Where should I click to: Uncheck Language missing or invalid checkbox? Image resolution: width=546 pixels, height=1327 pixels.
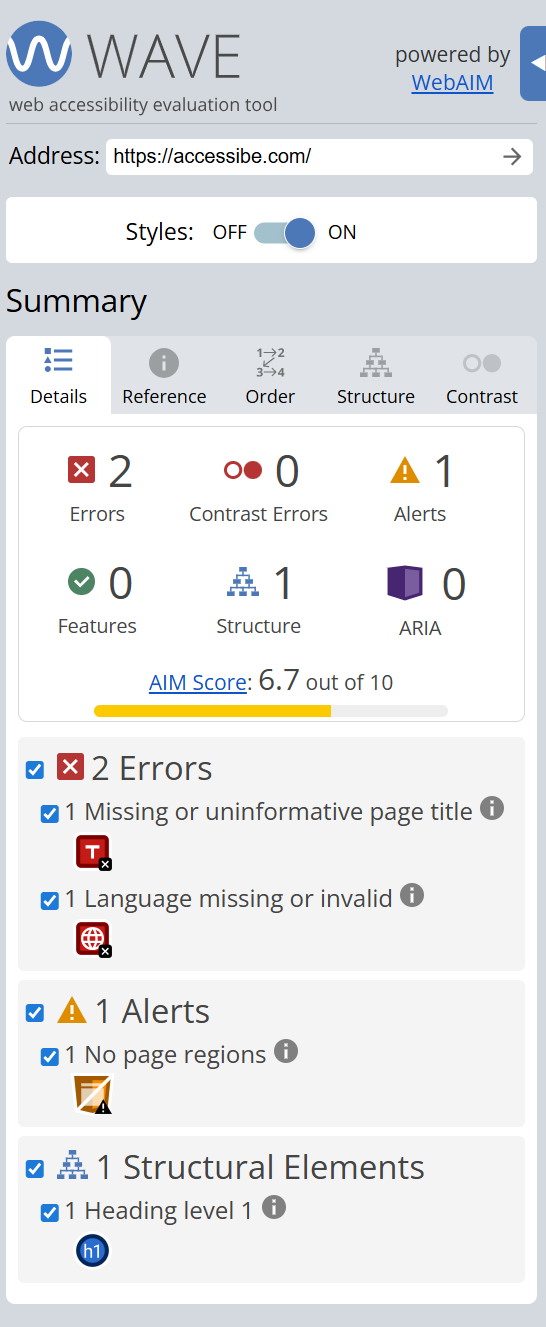(50, 901)
